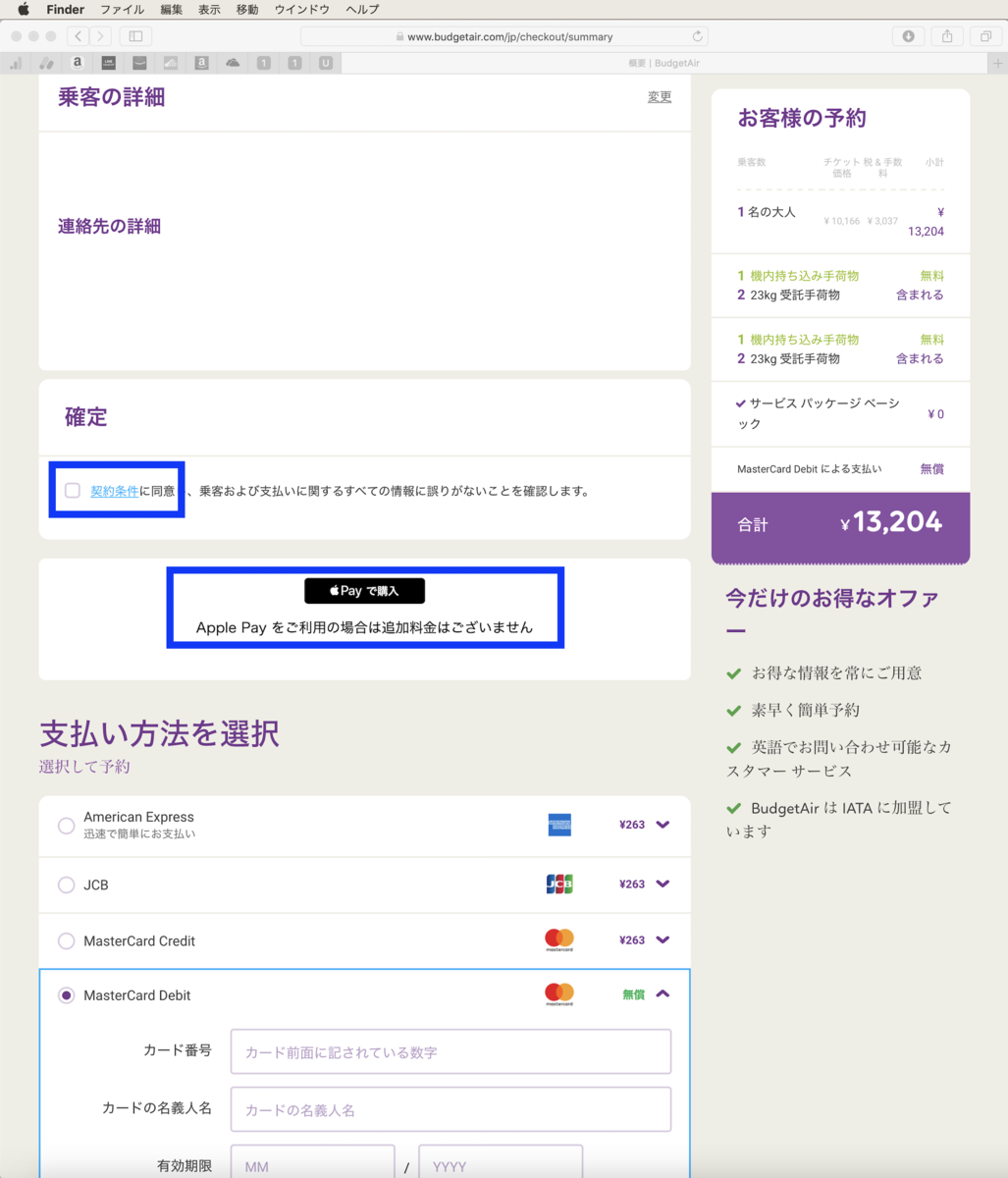Go forward with Safari's forward arrow
Screen dimensions: 1008x1178
point(100,36)
